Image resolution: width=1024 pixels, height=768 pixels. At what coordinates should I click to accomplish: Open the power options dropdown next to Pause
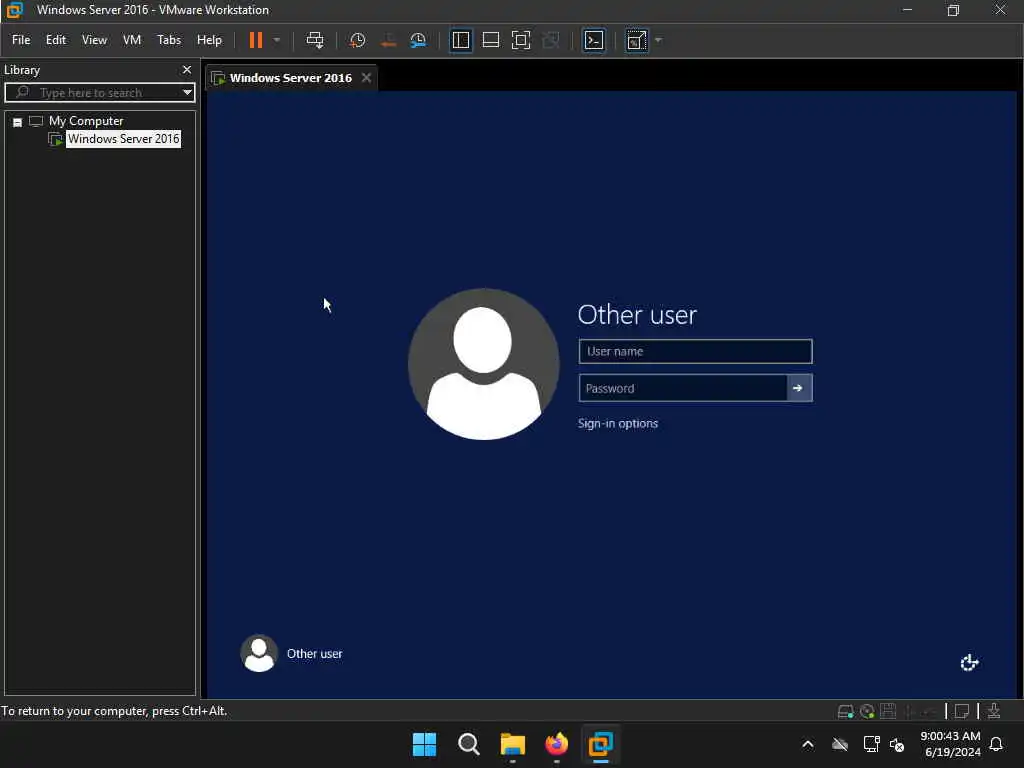click(x=277, y=40)
